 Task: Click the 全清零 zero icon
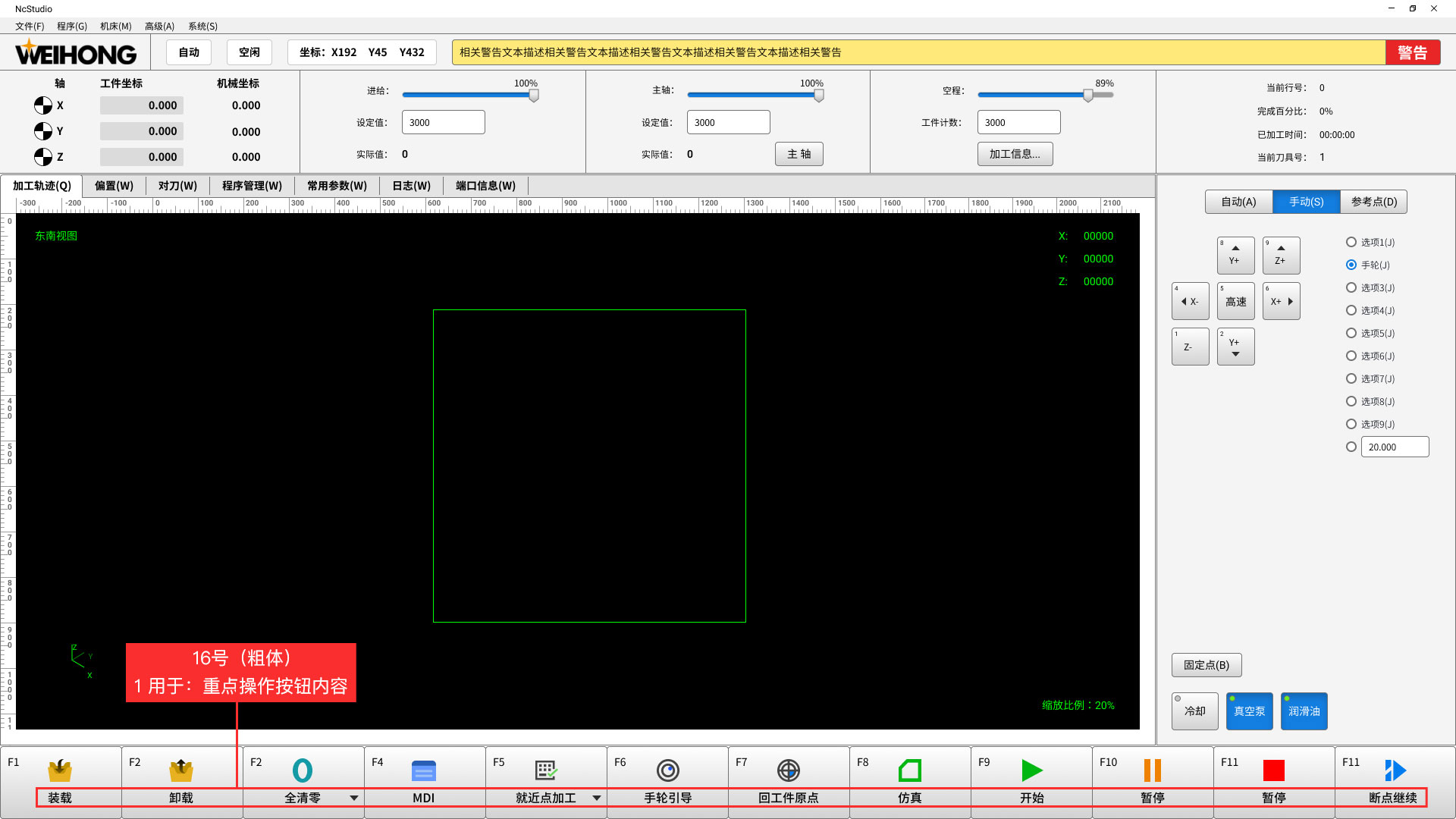[303, 770]
